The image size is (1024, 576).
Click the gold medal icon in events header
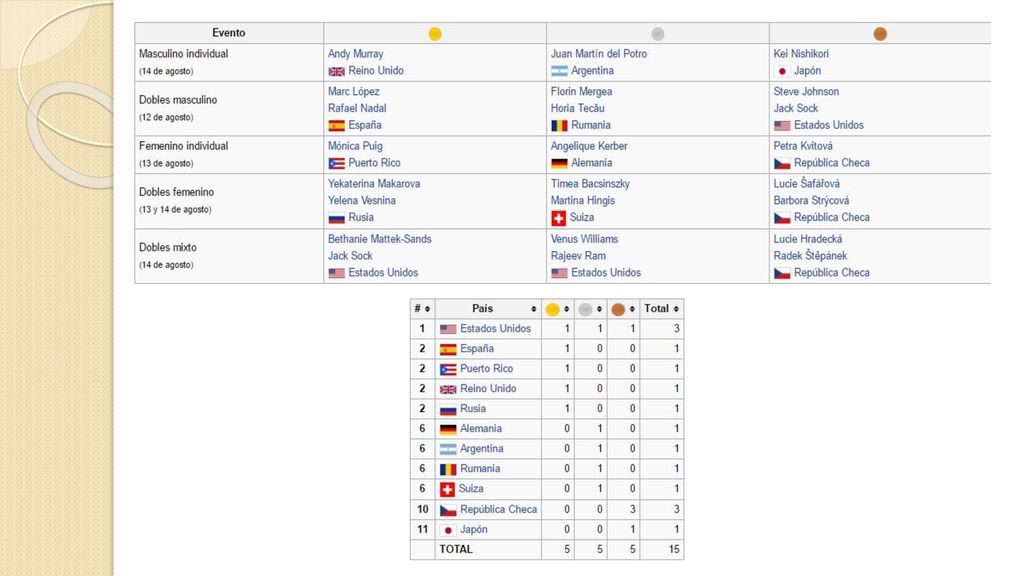coord(435,34)
